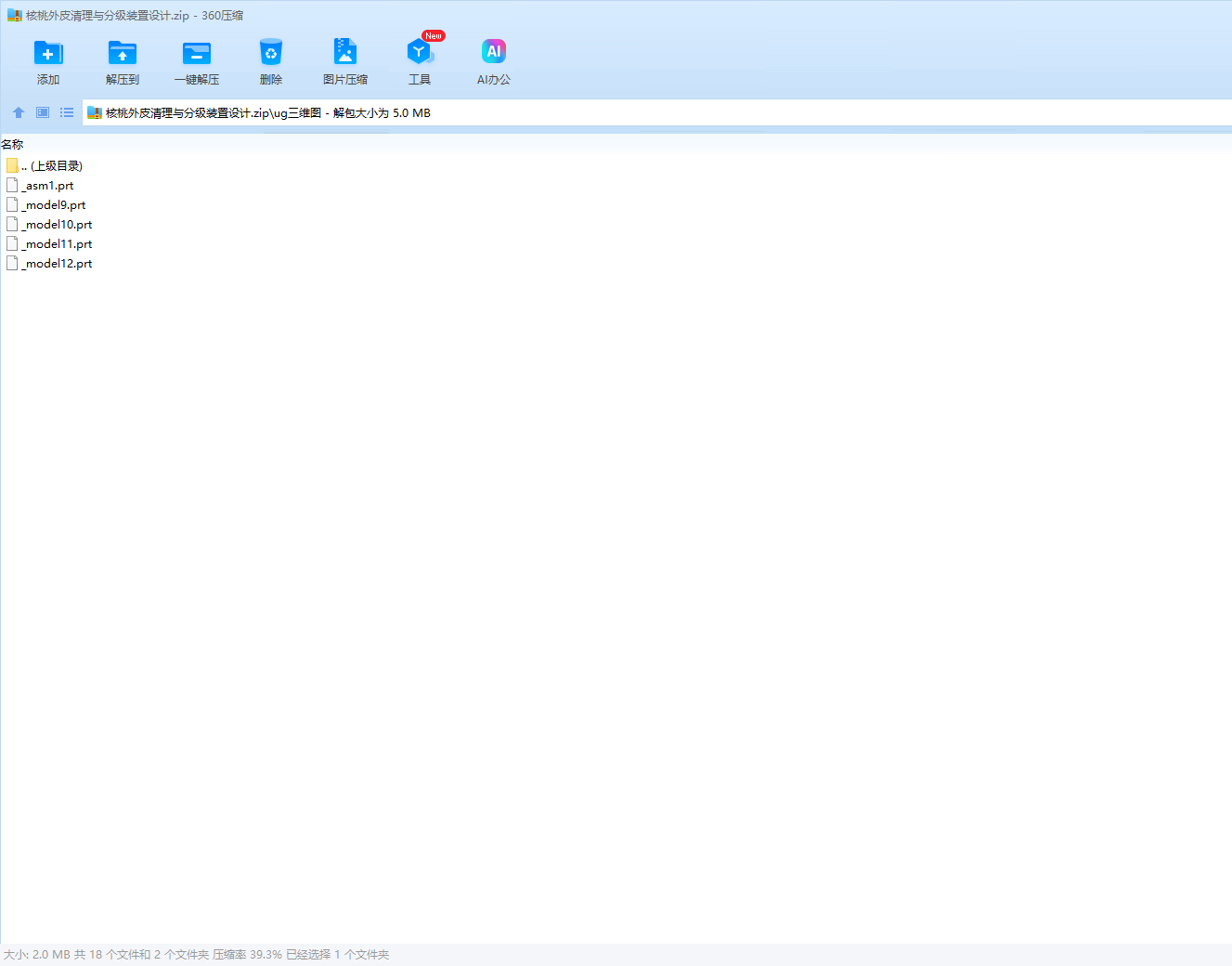Switch to icon view mode button
Image resolution: width=1232 pixels, height=966 pixels.
pyautogui.click(x=43, y=112)
